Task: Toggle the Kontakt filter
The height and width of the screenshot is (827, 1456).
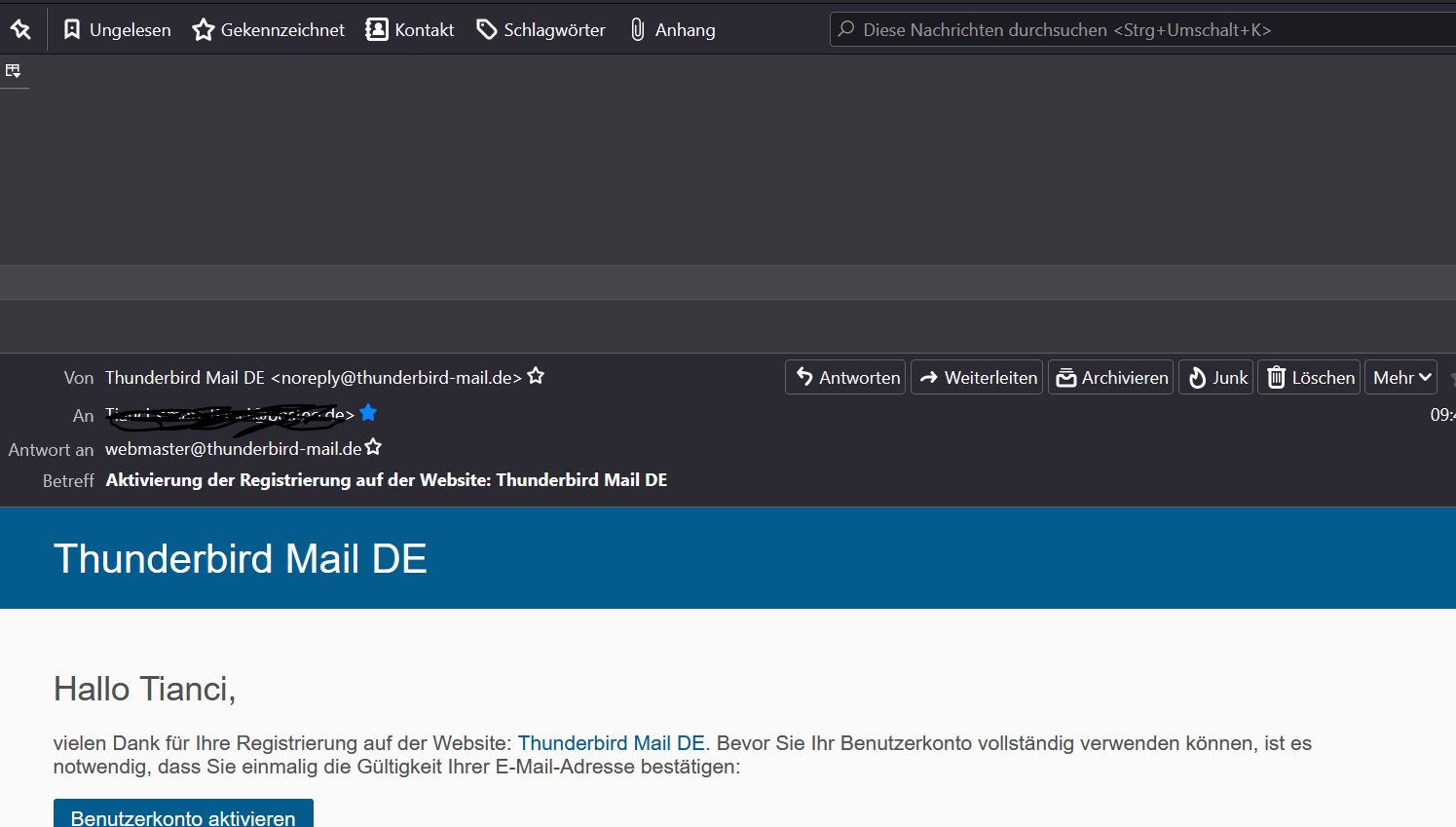Action: pos(410,30)
